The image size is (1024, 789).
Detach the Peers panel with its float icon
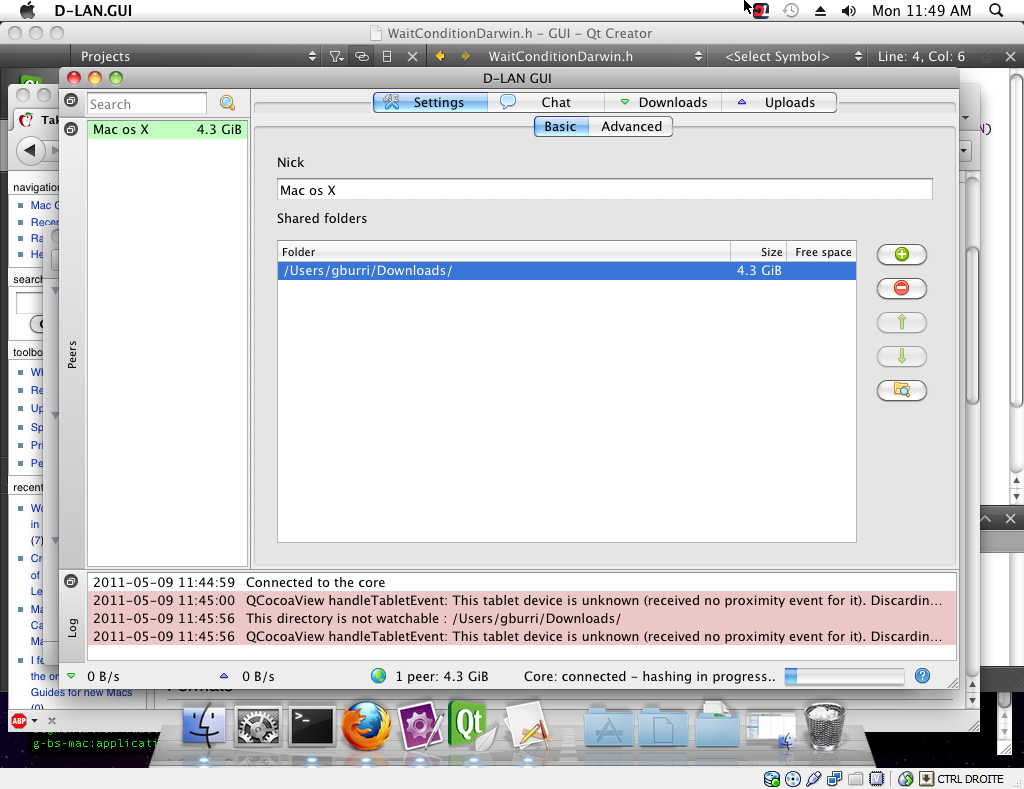71,129
